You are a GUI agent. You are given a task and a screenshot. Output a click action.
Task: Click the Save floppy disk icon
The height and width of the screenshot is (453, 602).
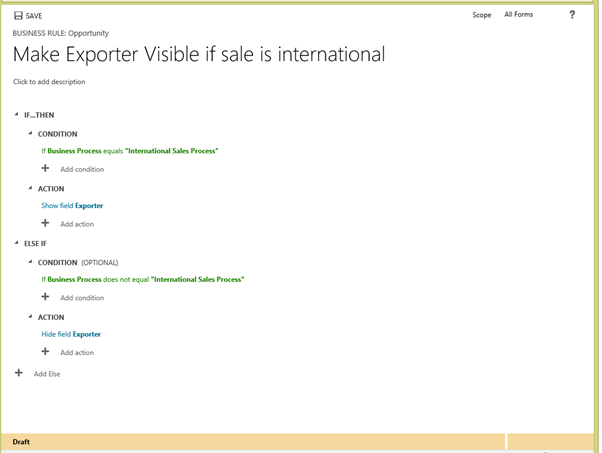pos(18,16)
